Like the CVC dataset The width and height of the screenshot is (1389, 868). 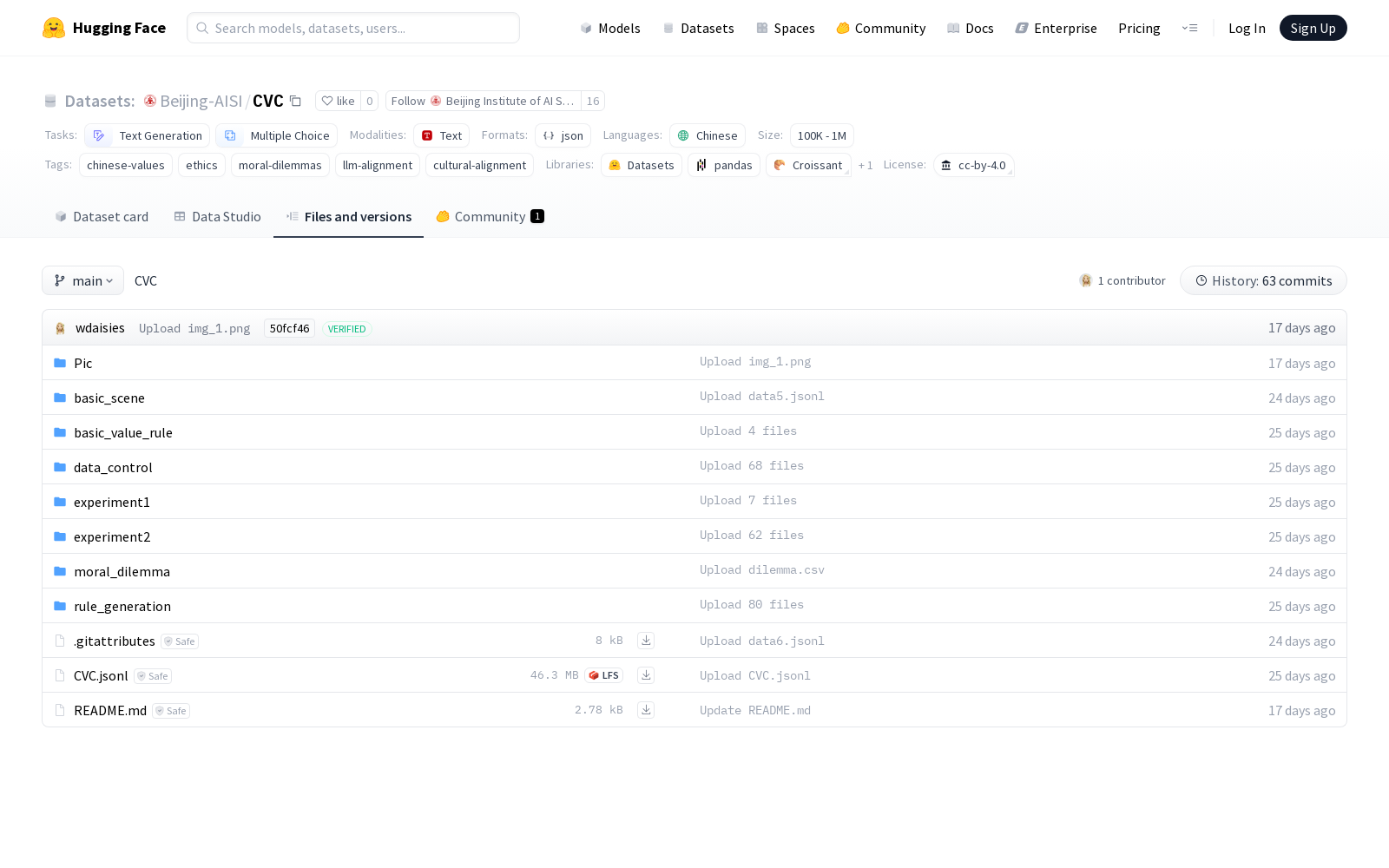338,102
